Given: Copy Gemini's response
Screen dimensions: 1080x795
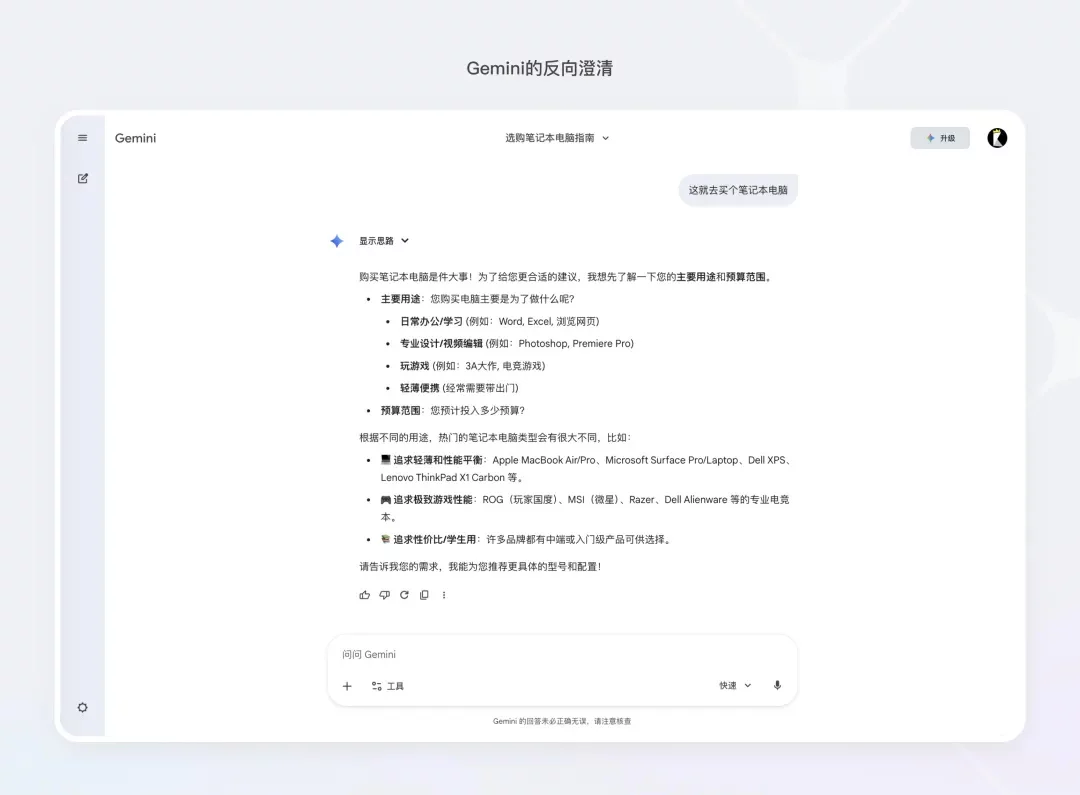Looking at the screenshot, I should tap(425, 594).
